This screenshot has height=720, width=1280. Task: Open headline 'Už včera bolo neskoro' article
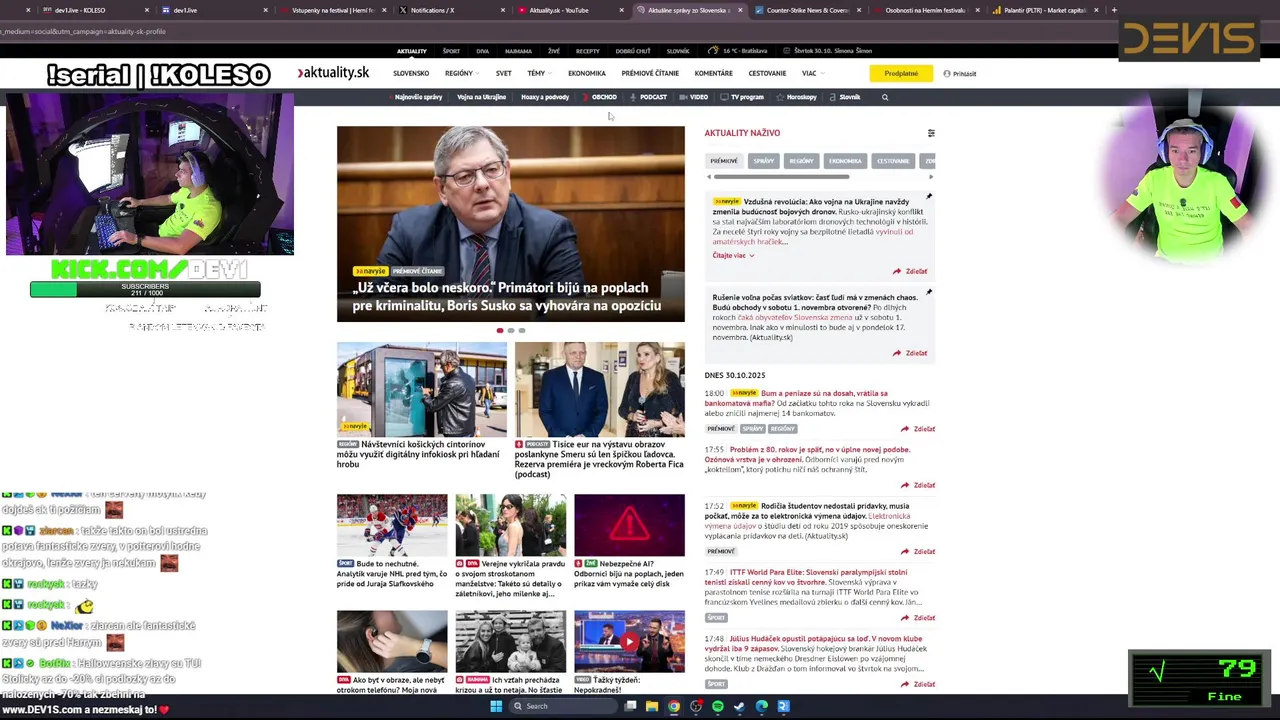(506, 296)
